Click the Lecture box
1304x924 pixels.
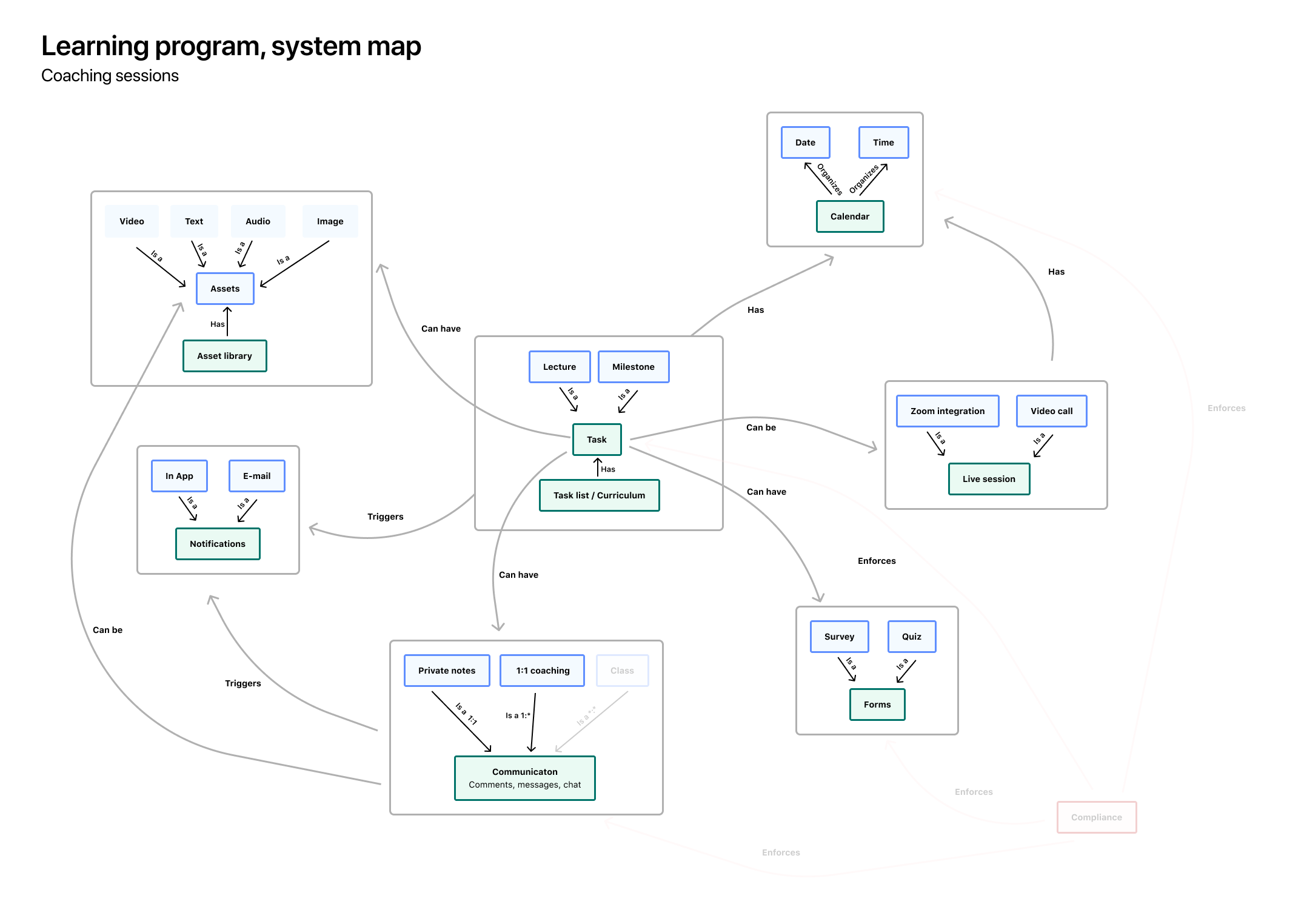pos(559,367)
